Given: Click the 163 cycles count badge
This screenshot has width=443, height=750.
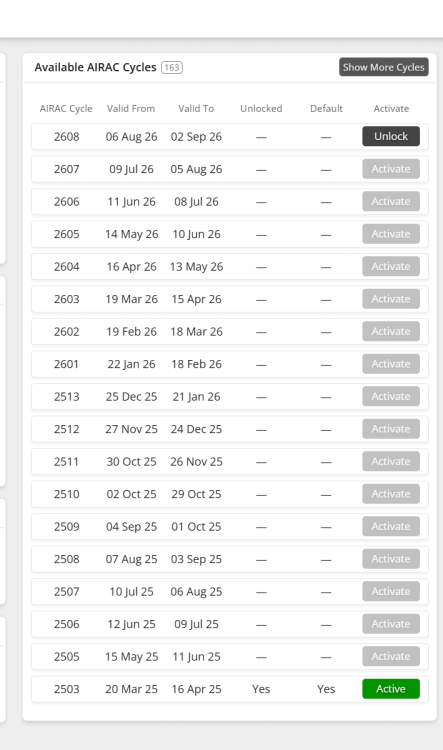Looking at the screenshot, I should point(172,67).
